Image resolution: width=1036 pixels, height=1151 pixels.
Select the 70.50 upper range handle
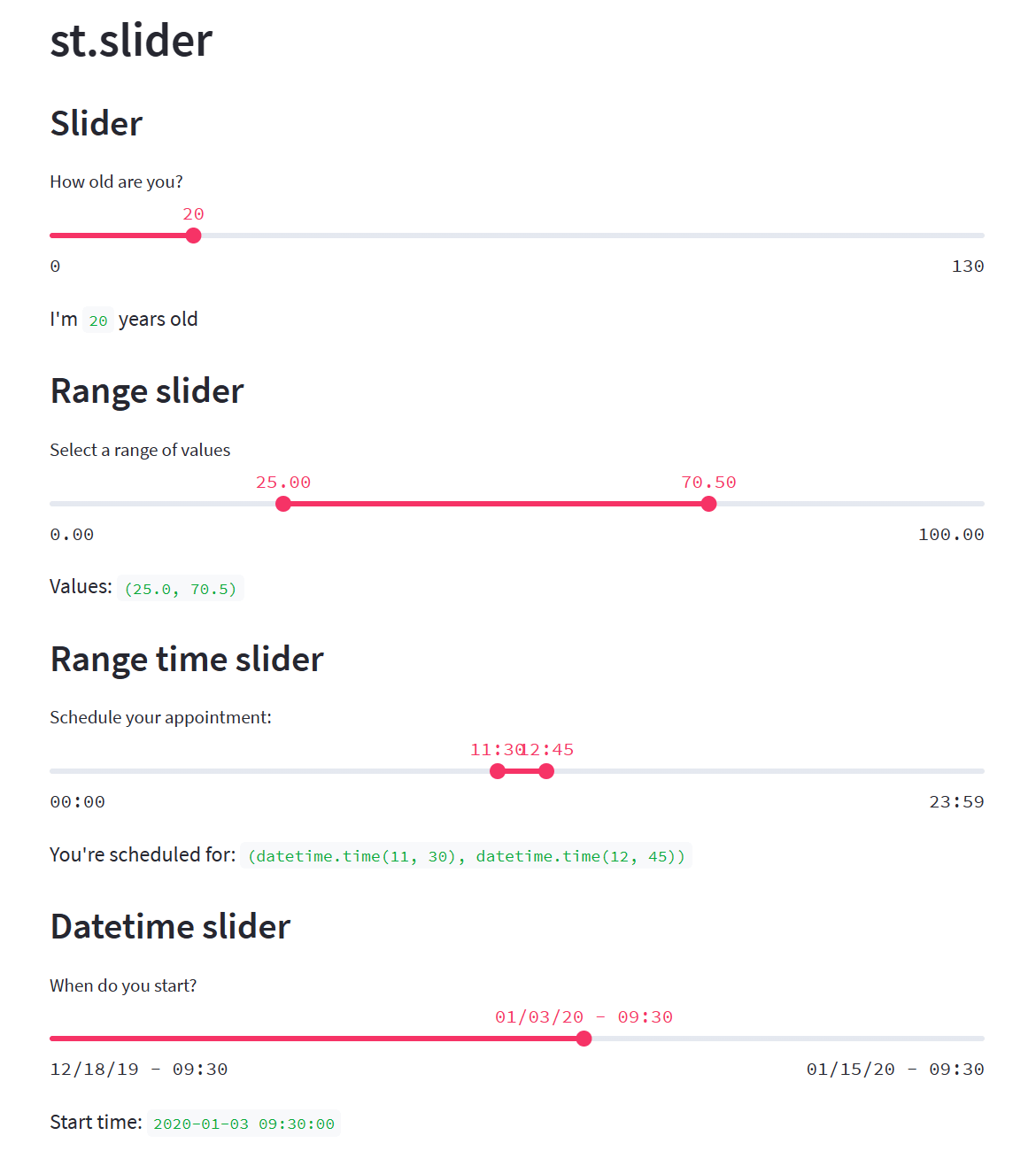(708, 504)
